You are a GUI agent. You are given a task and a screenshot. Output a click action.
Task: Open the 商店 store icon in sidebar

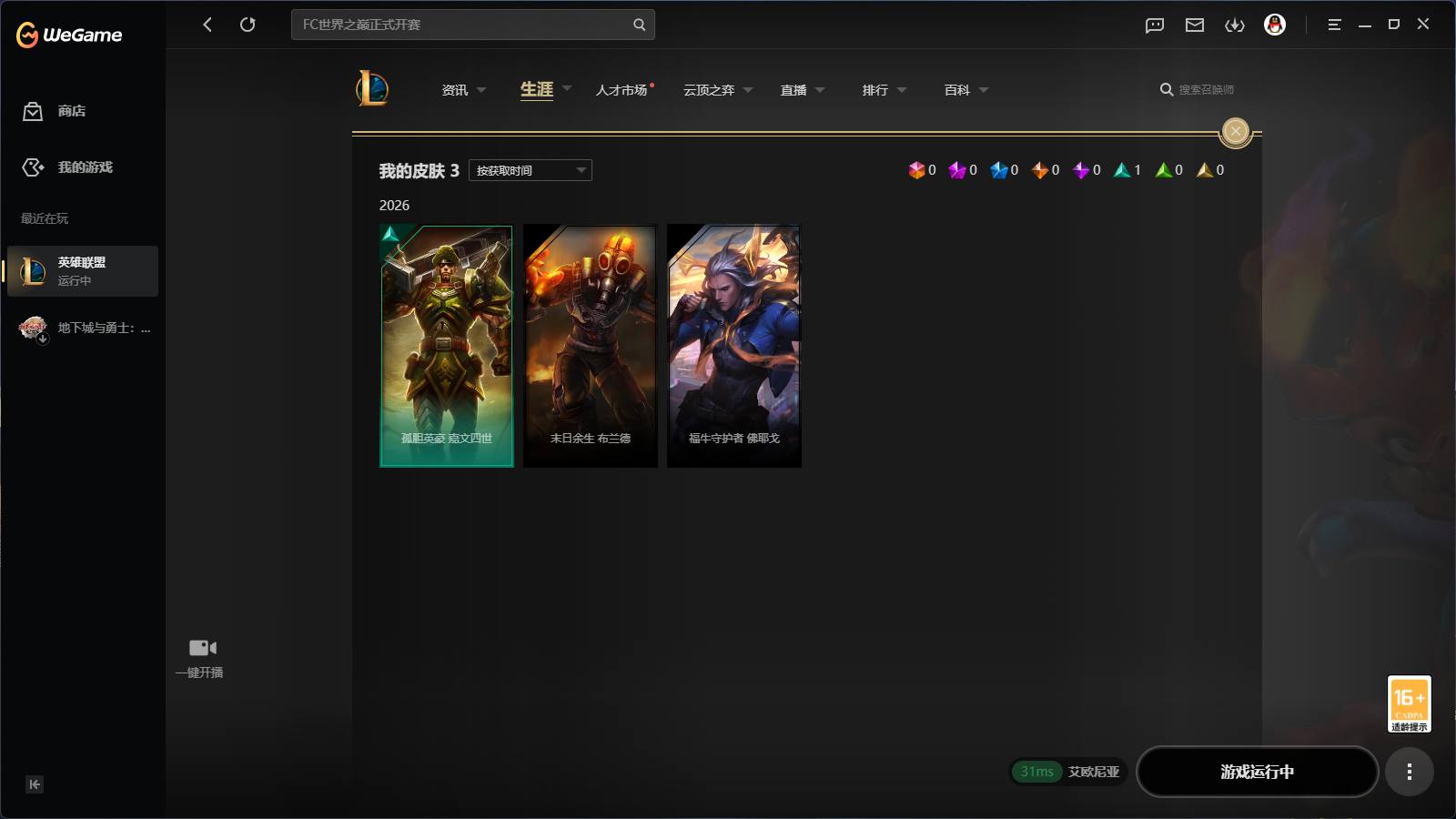33,111
